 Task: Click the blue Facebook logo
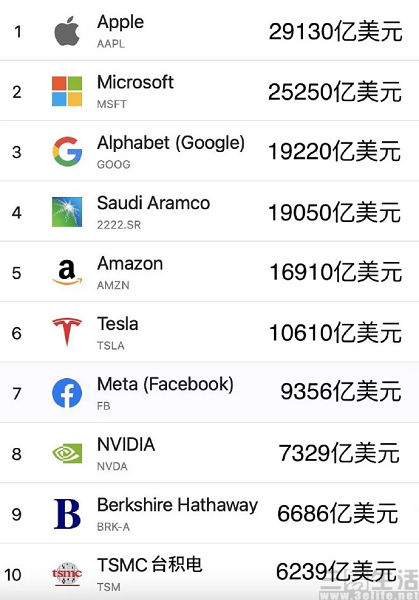click(67, 393)
